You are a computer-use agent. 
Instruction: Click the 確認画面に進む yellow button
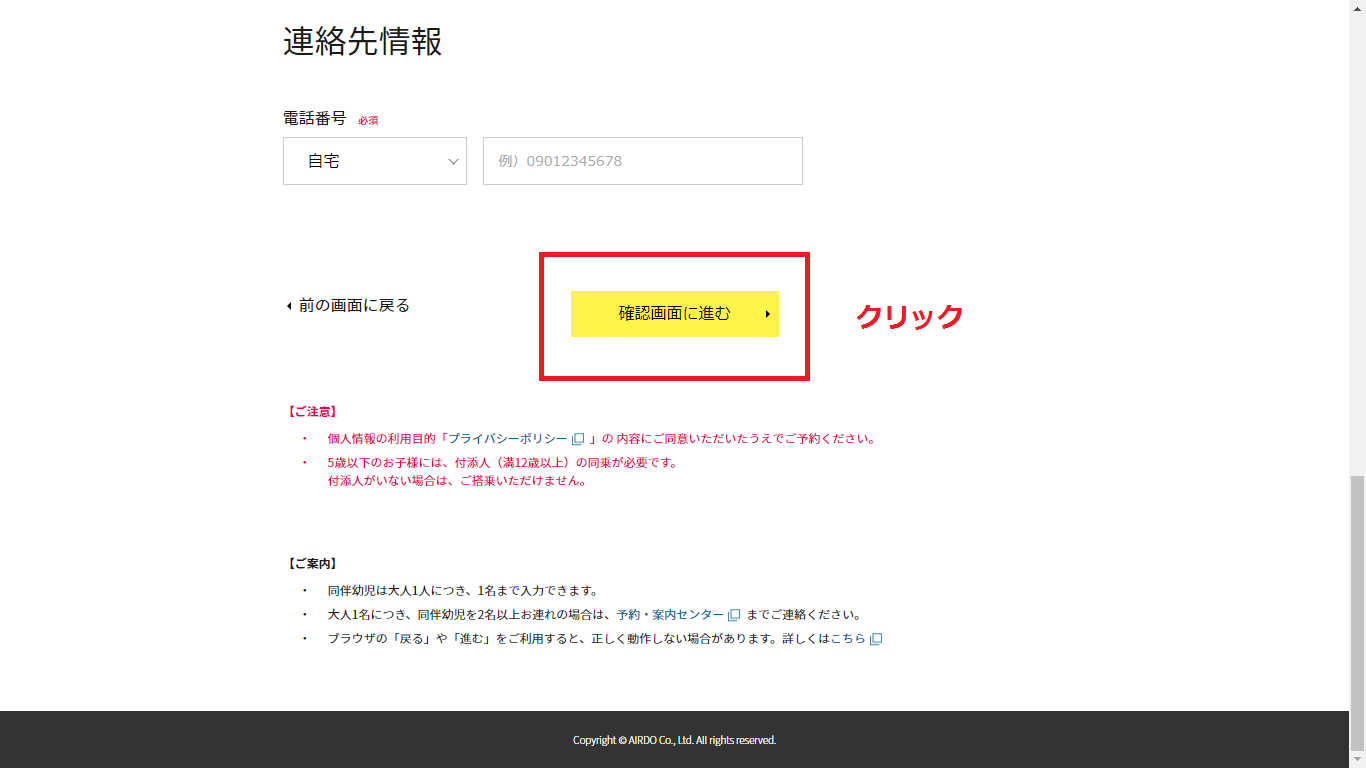point(674,314)
